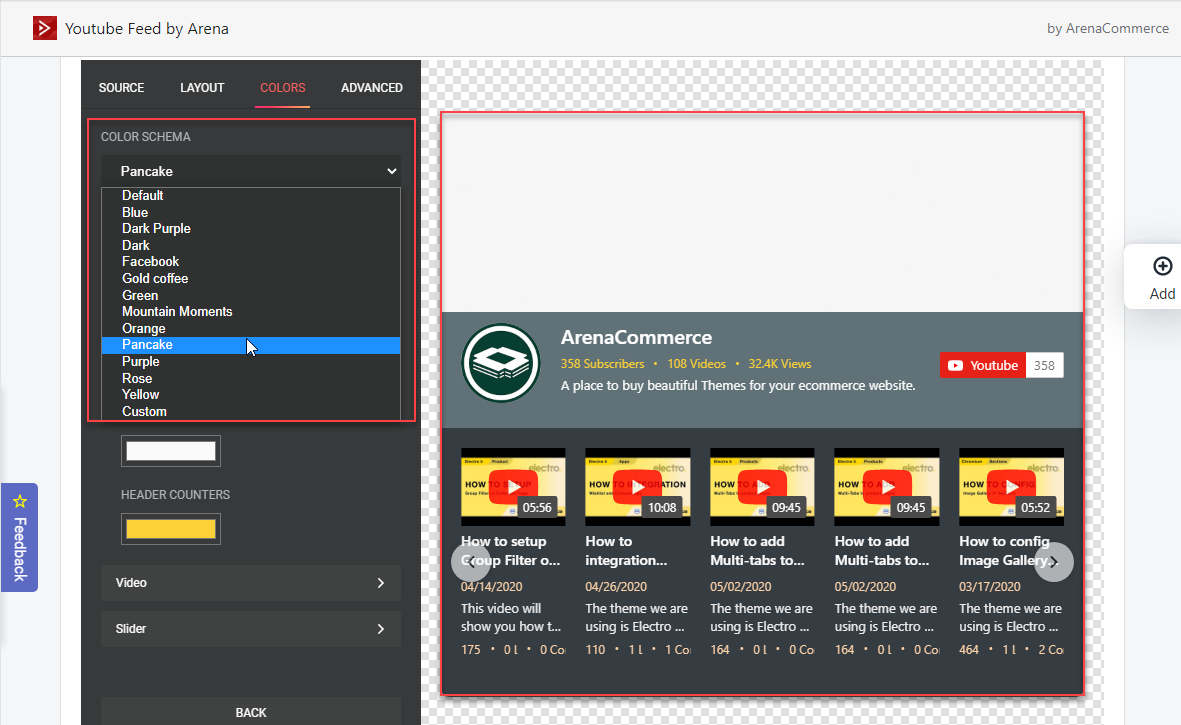Click the red Youtube subscribe button

click(x=982, y=365)
